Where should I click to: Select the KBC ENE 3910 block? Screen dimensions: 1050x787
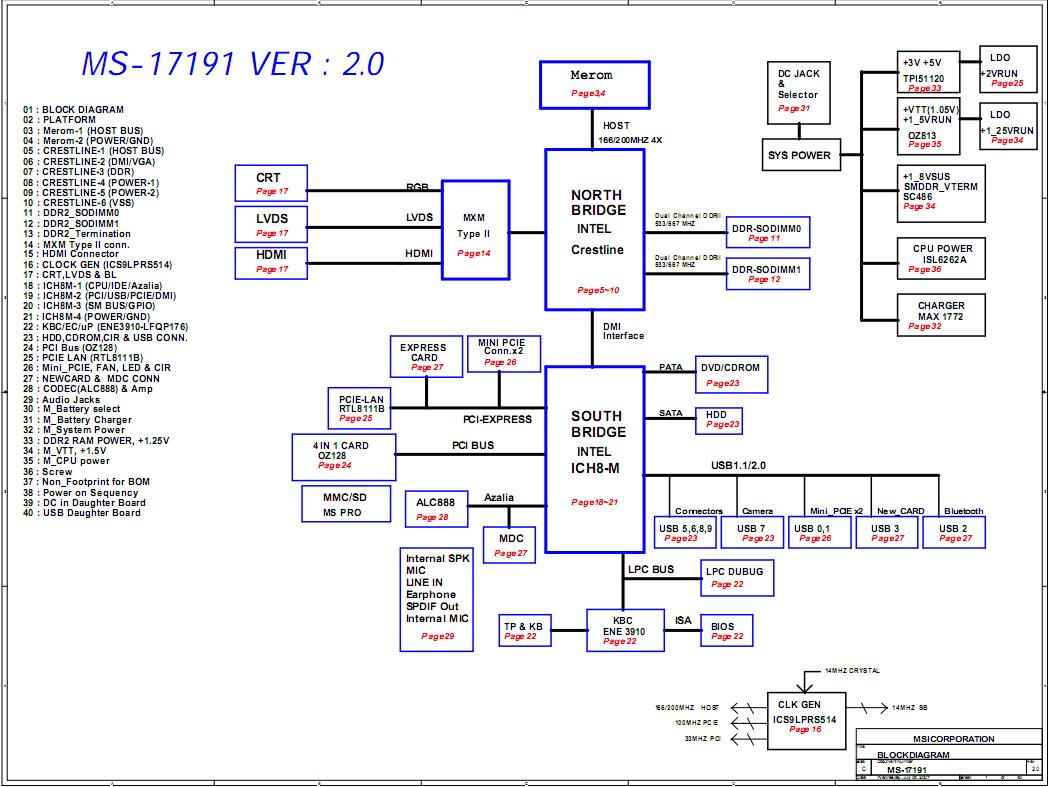625,630
